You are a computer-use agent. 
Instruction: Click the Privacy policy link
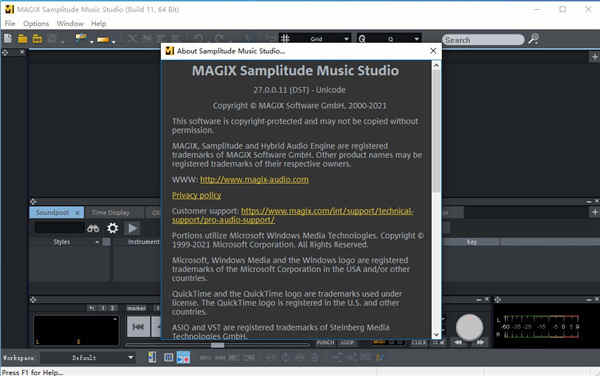tap(197, 195)
